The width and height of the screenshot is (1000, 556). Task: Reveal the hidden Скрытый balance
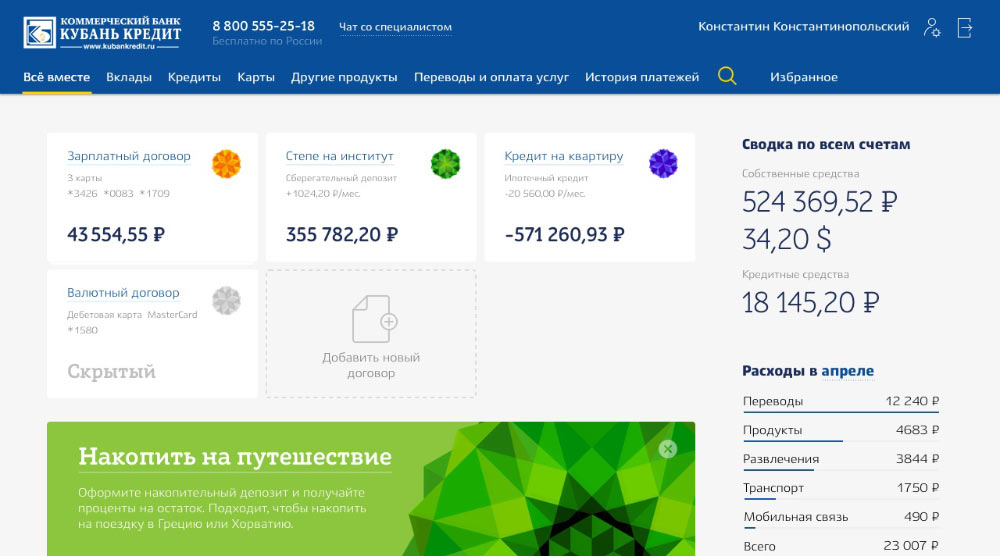click(x=111, y=372)
